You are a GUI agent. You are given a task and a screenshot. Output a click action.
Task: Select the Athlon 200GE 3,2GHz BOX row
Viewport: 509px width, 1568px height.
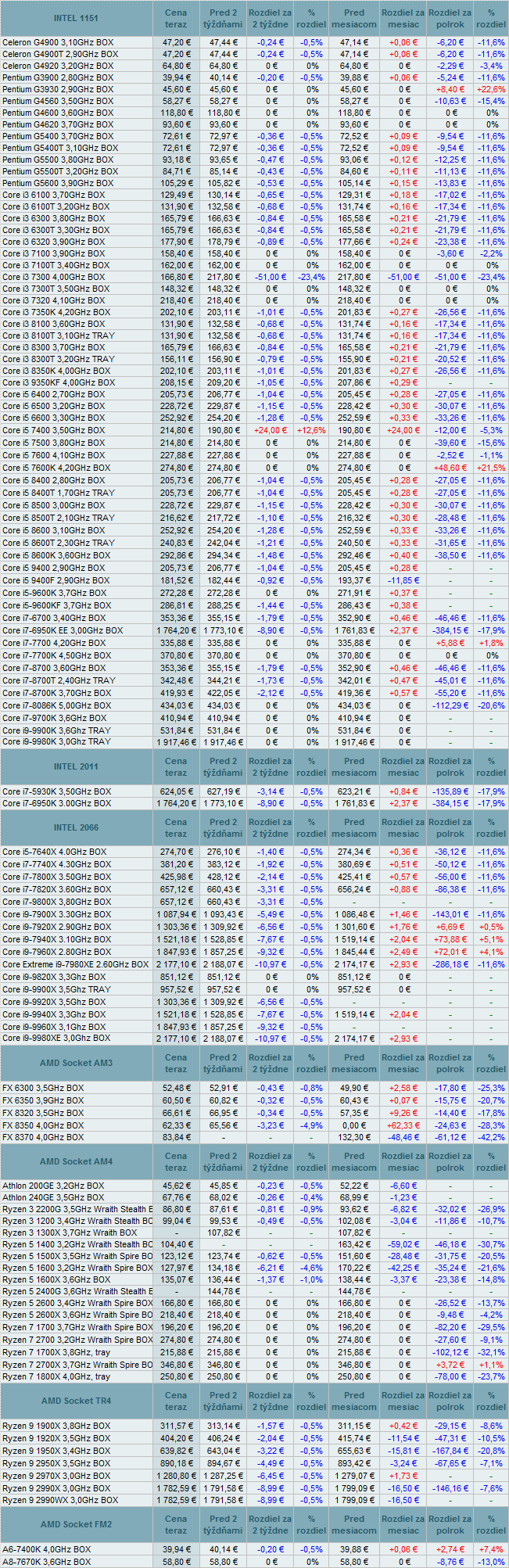click(53, 1186)
